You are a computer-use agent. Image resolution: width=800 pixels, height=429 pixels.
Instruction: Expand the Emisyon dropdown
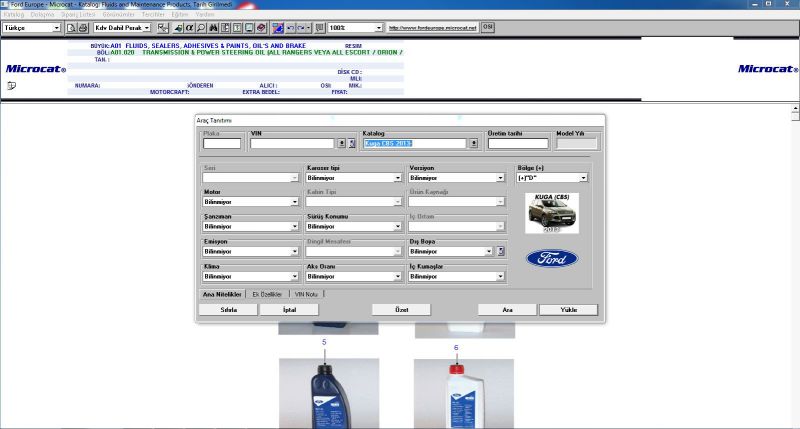294,251
